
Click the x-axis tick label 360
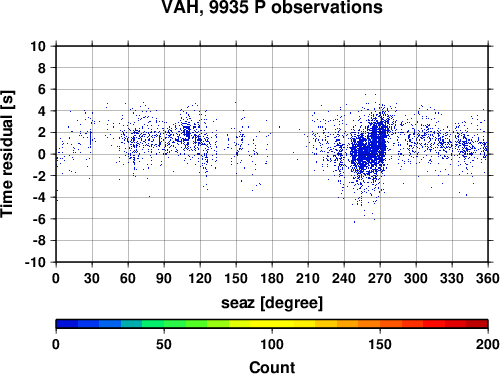point(488,278)
